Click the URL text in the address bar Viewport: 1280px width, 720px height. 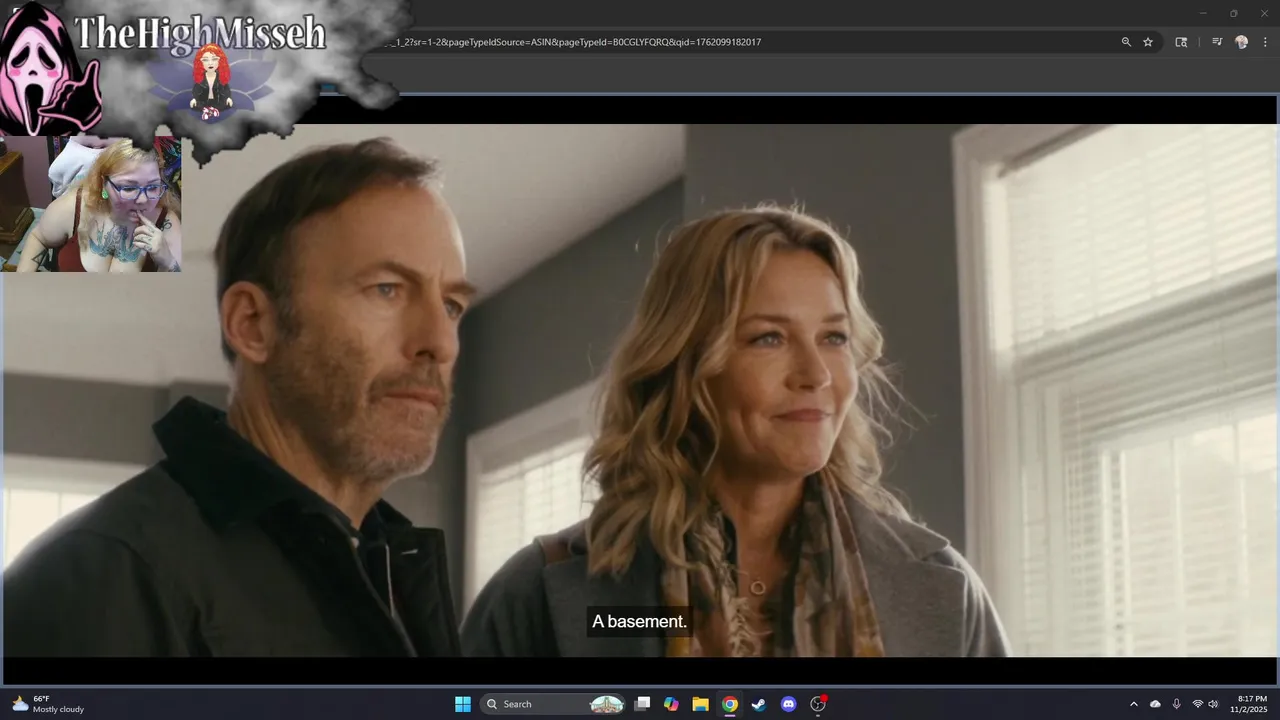pyautogui.click(x=574, y=42)
